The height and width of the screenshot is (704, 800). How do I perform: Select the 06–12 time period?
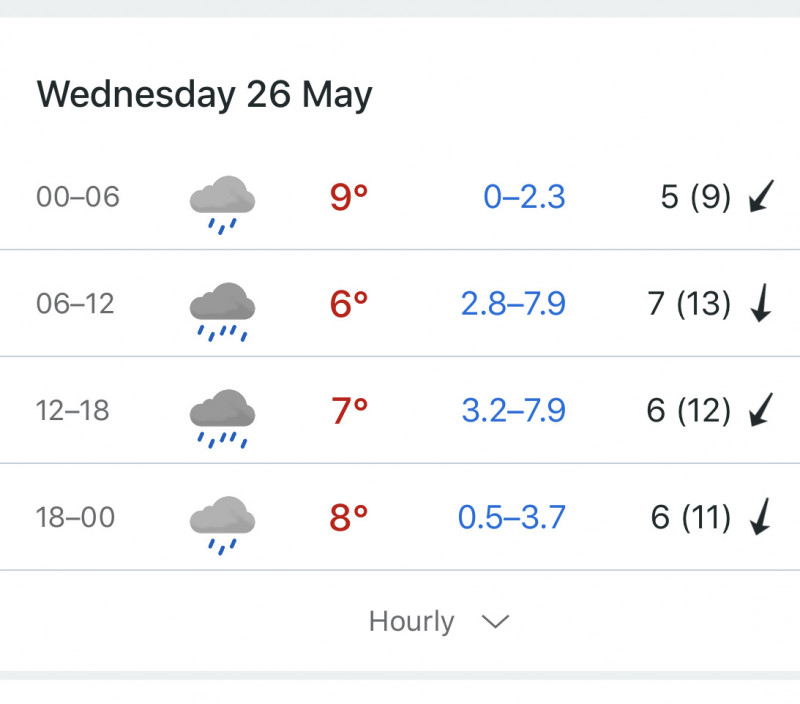(75, 304)
